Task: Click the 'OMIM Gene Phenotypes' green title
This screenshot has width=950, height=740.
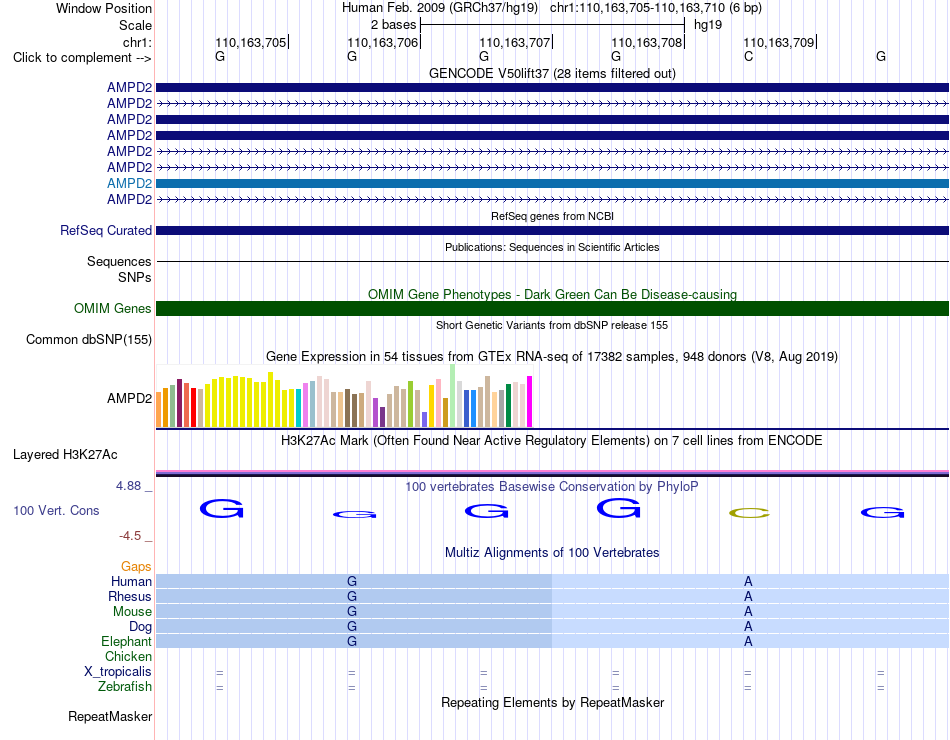Action: 552,295
